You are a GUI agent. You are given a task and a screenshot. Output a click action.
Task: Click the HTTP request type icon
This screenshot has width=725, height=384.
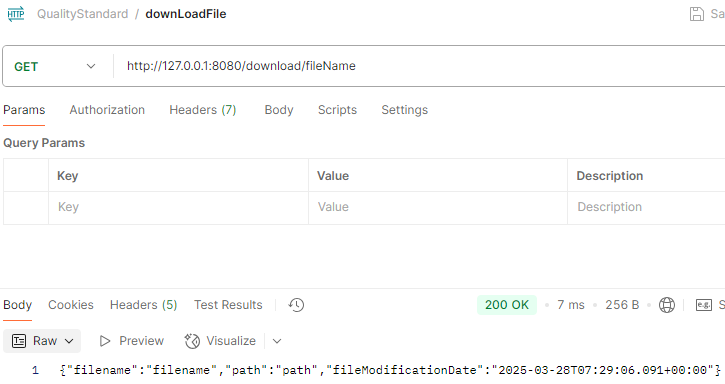(16, 14)
